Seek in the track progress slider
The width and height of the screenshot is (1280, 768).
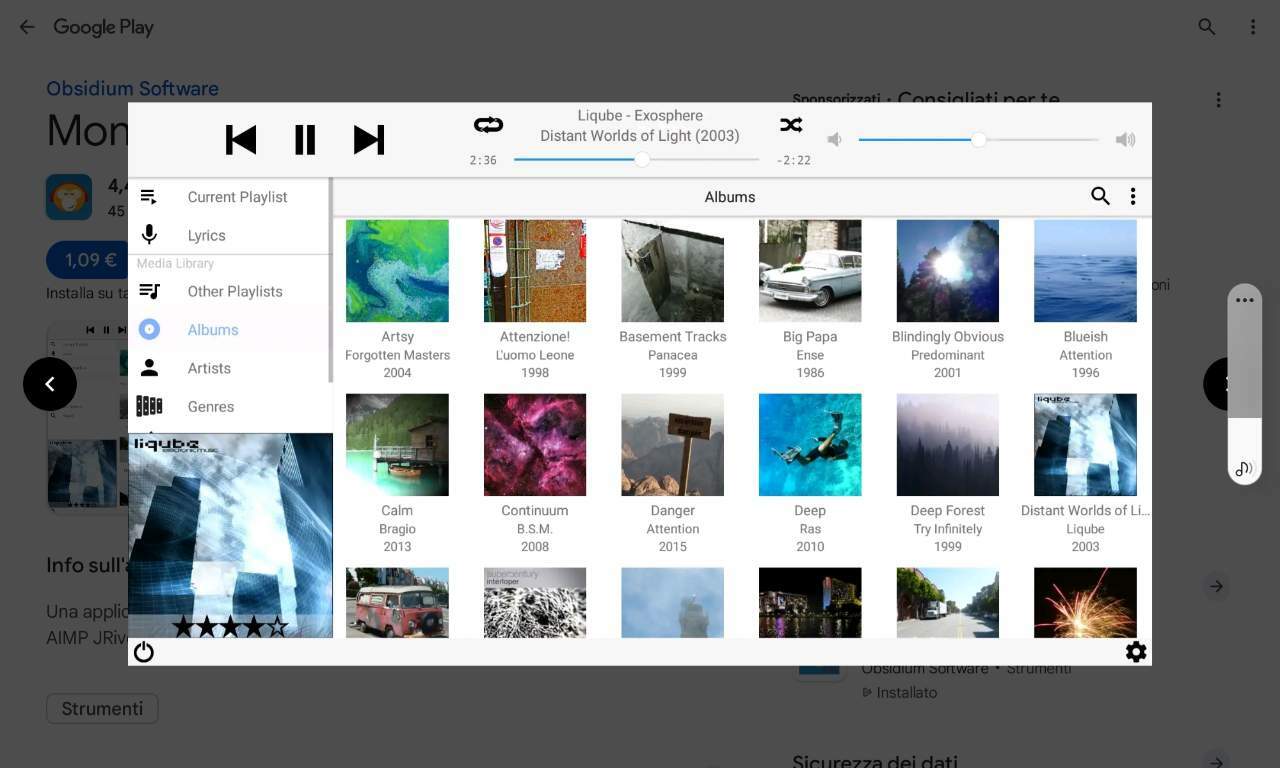637,160
